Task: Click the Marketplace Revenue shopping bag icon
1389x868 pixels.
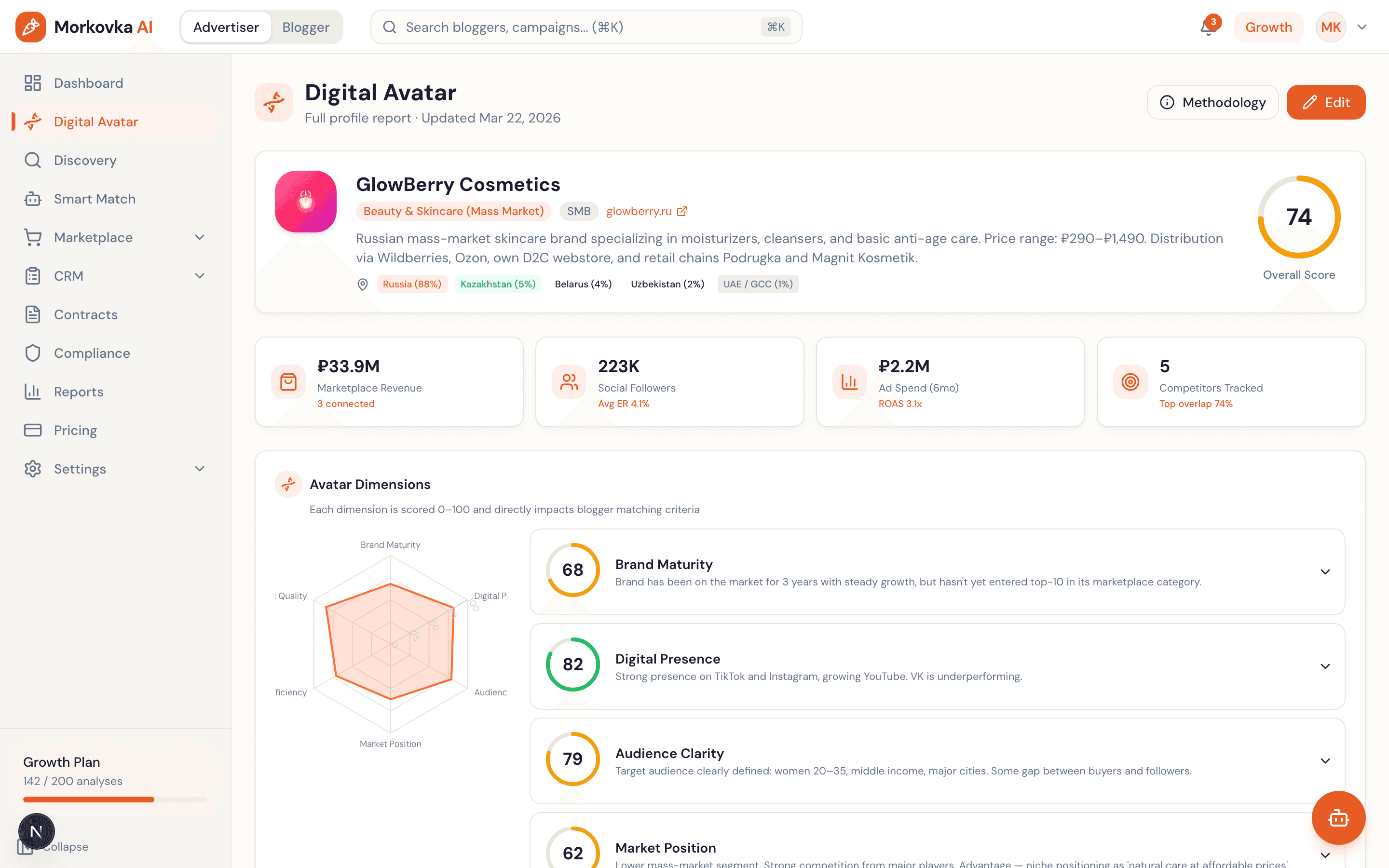Action: (x=288, y=382)
